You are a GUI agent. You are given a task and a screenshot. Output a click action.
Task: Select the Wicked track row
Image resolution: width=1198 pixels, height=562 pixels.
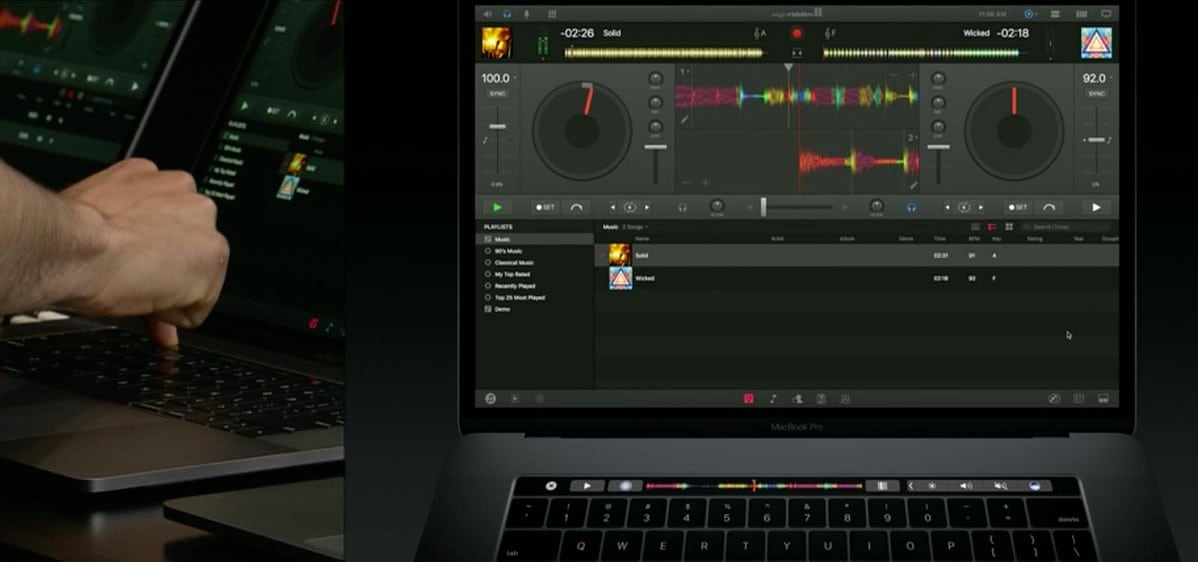click(x=857, y=278)
